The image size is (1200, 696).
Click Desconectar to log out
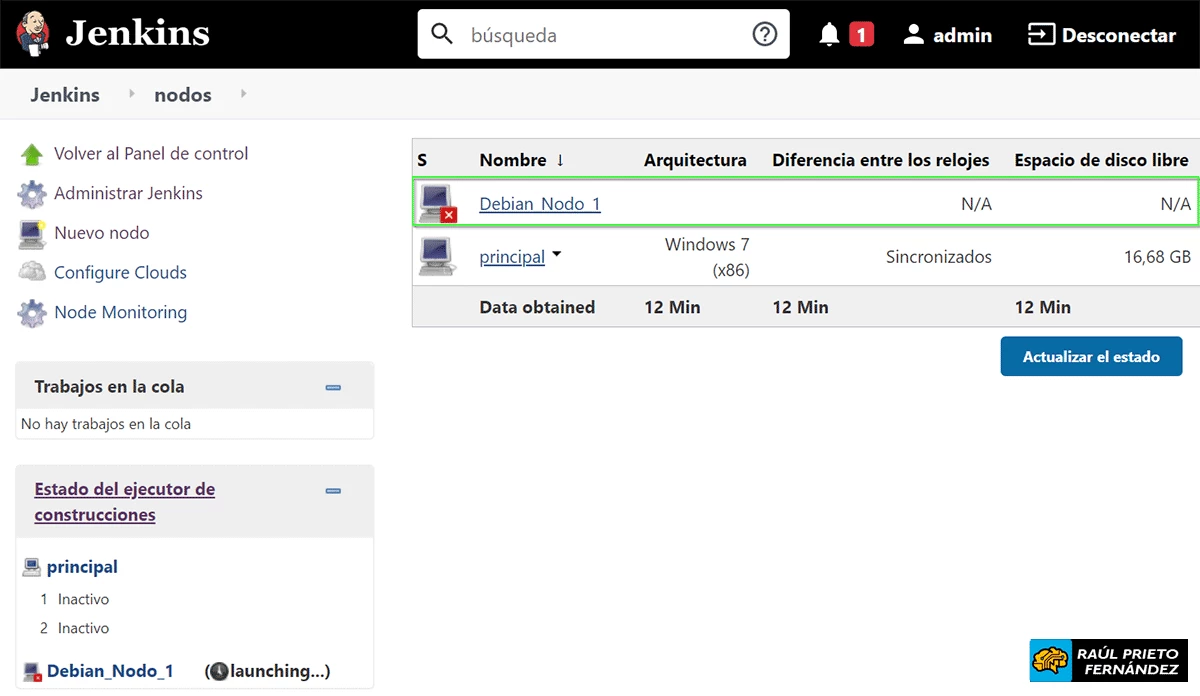(1102, 35)
